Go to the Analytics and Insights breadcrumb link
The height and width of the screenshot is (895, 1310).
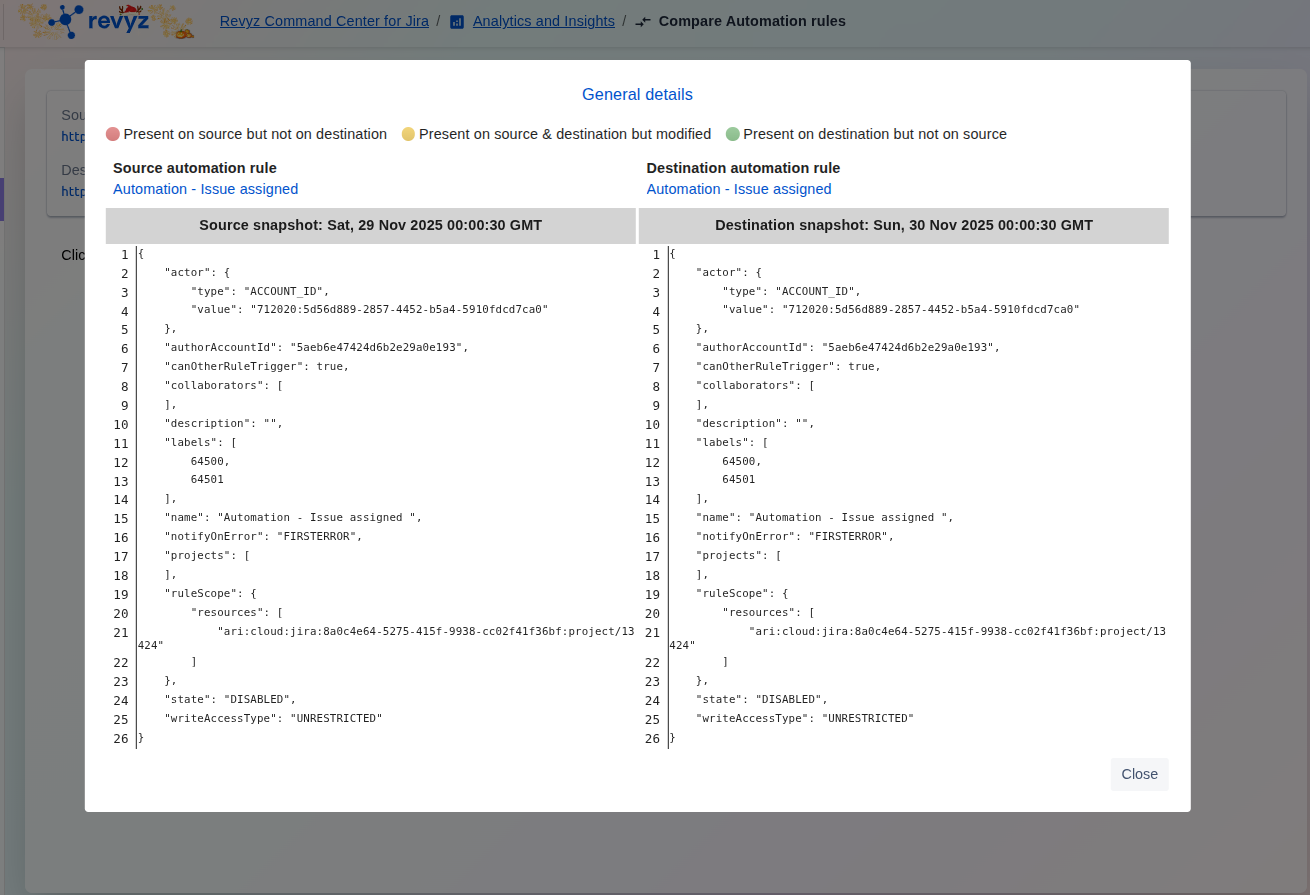(543, 21)
